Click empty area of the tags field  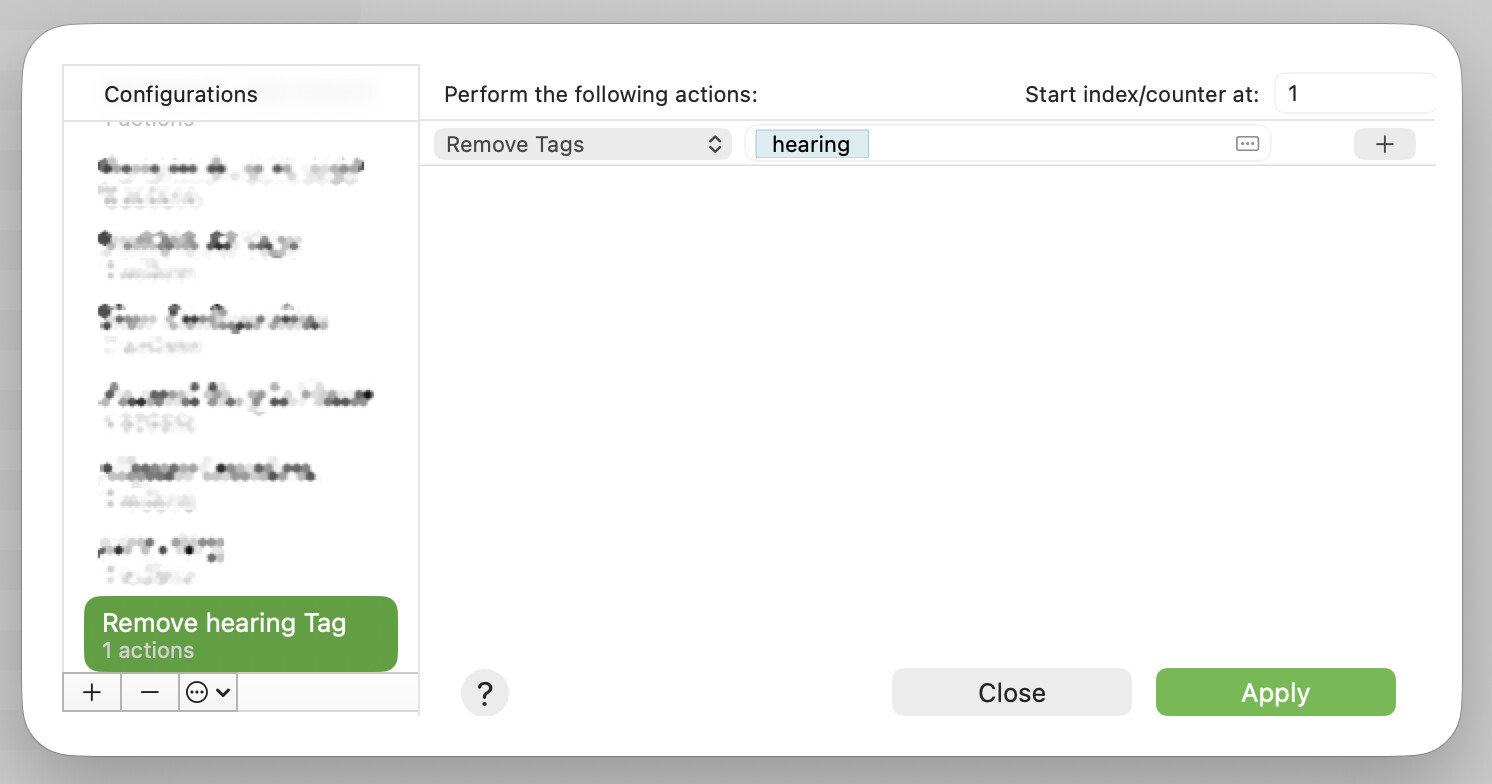tap(1050, 144)
